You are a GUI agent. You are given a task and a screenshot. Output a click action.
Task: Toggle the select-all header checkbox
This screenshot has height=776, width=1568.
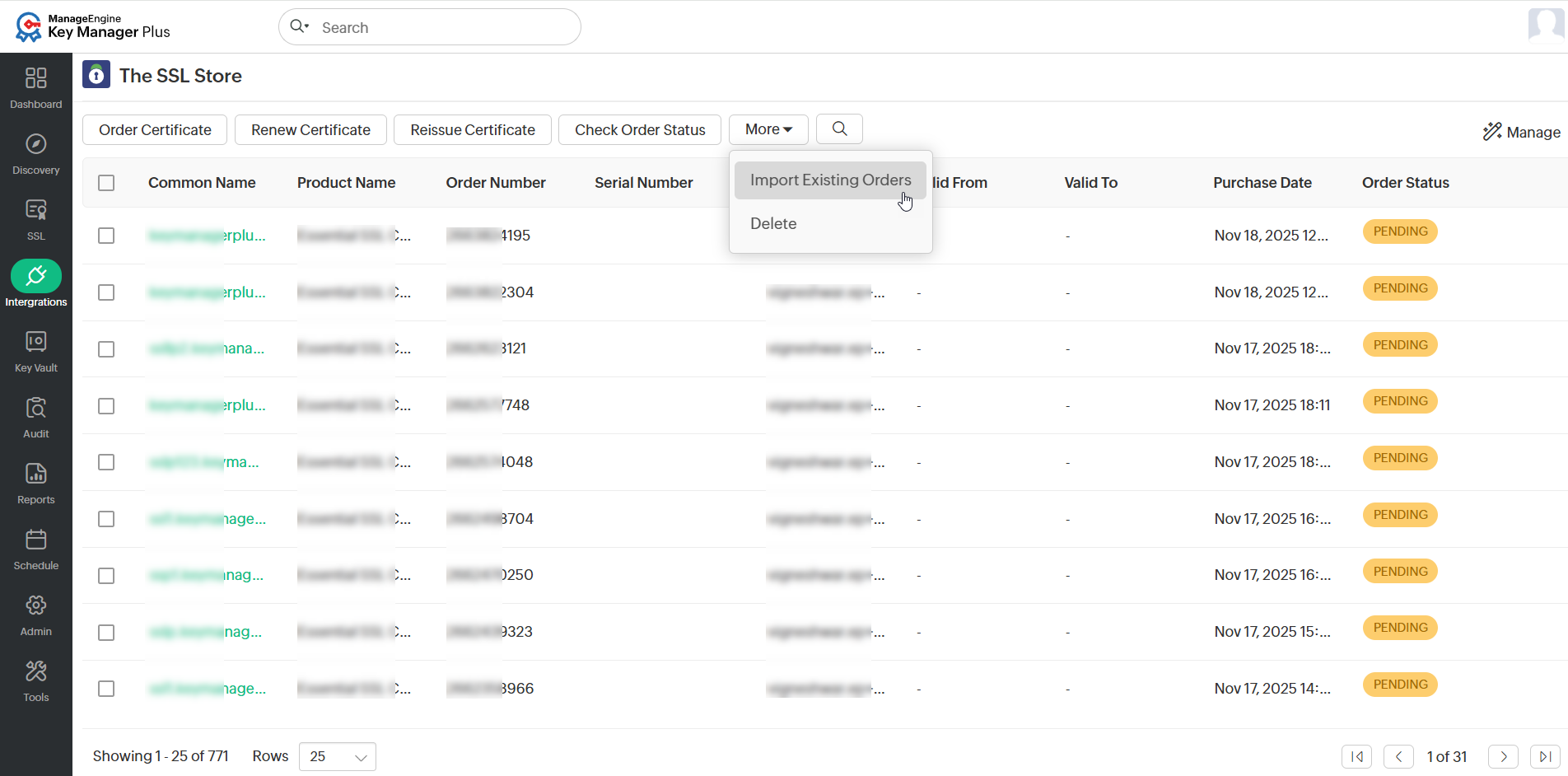click(x=106, y=183)
